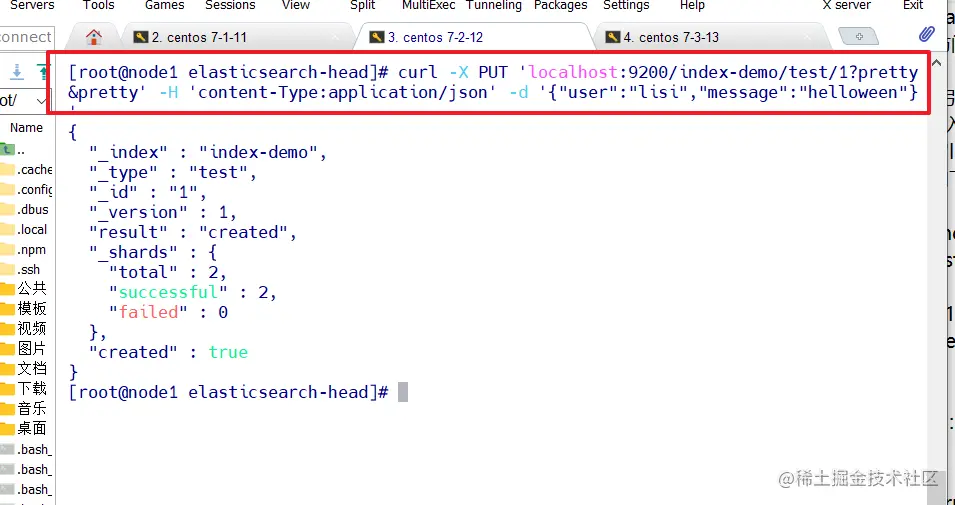Click the quick connect field
Image resolution: width=955 pixels, height=505 pixels.
(x=27, y=37)
